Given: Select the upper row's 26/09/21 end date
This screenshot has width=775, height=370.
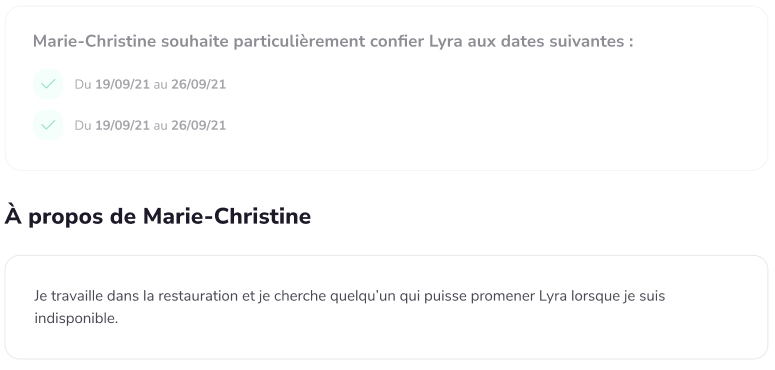Looking at the screenshot, I should [x=199, y=84].
